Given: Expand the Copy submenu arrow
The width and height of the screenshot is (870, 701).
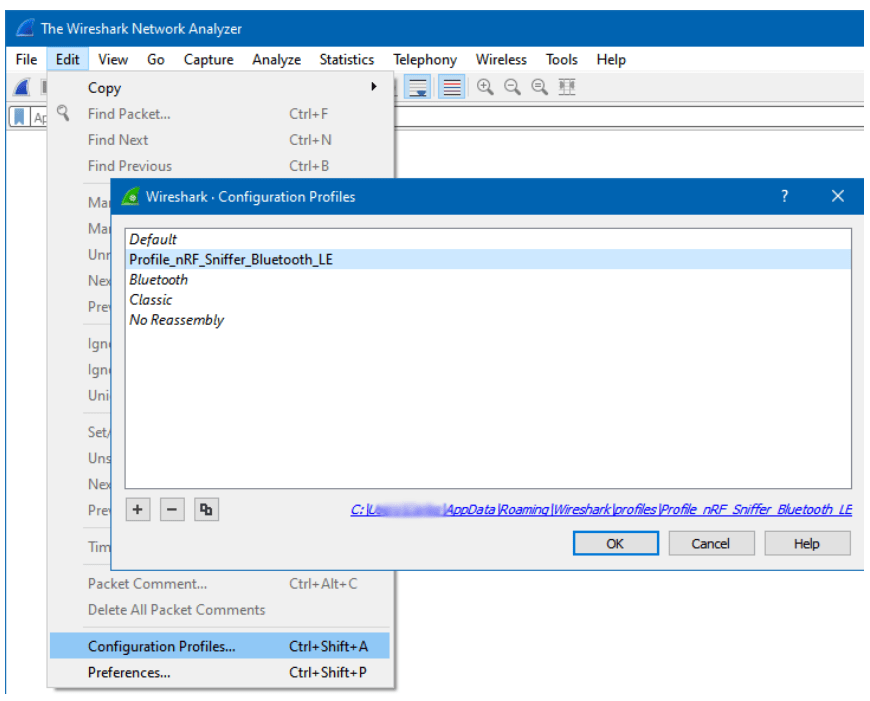Looking at the screenshot, I should pyautogui.click(x=374, y=88).
